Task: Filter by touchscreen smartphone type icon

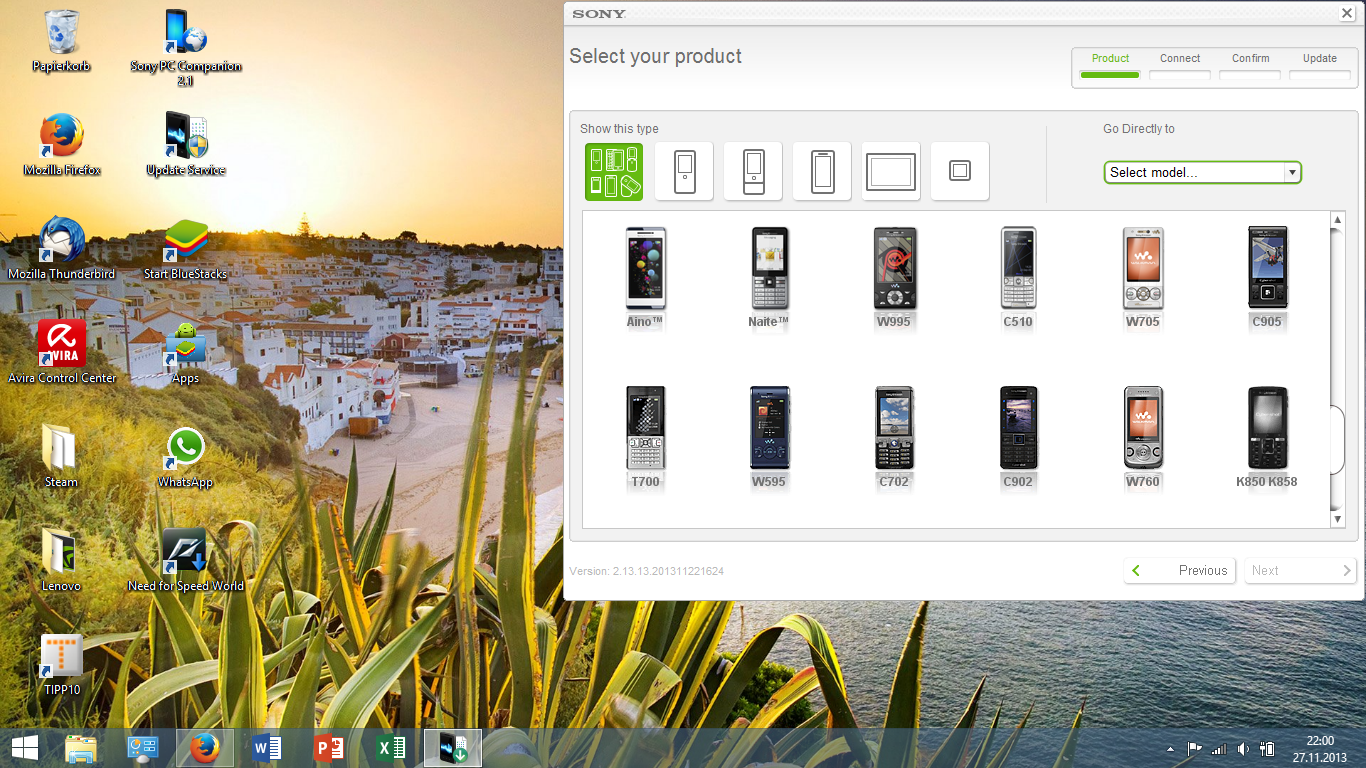Action: (x=822, y=171)
